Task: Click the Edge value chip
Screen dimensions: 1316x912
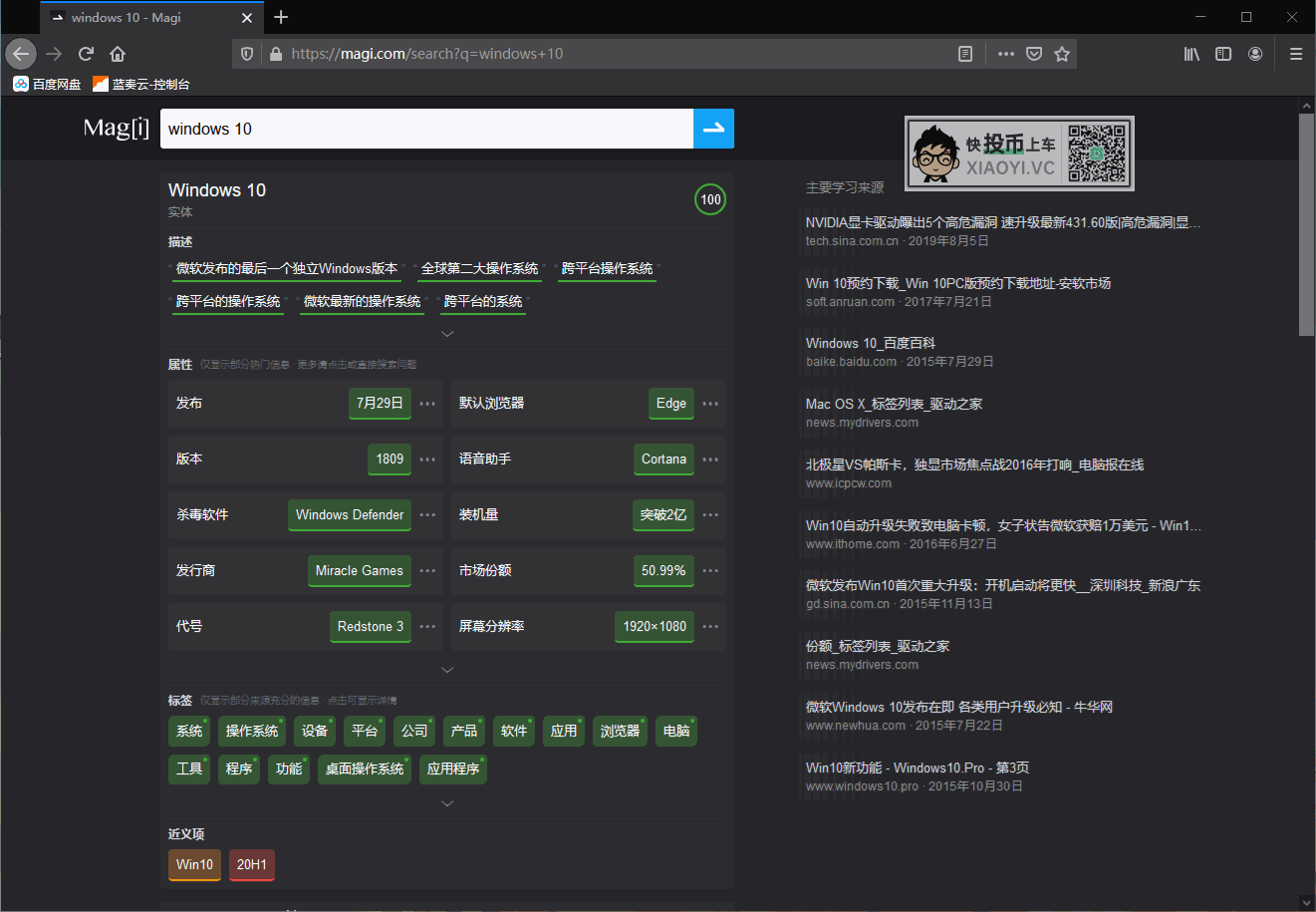Action: (x=671, y=403)
